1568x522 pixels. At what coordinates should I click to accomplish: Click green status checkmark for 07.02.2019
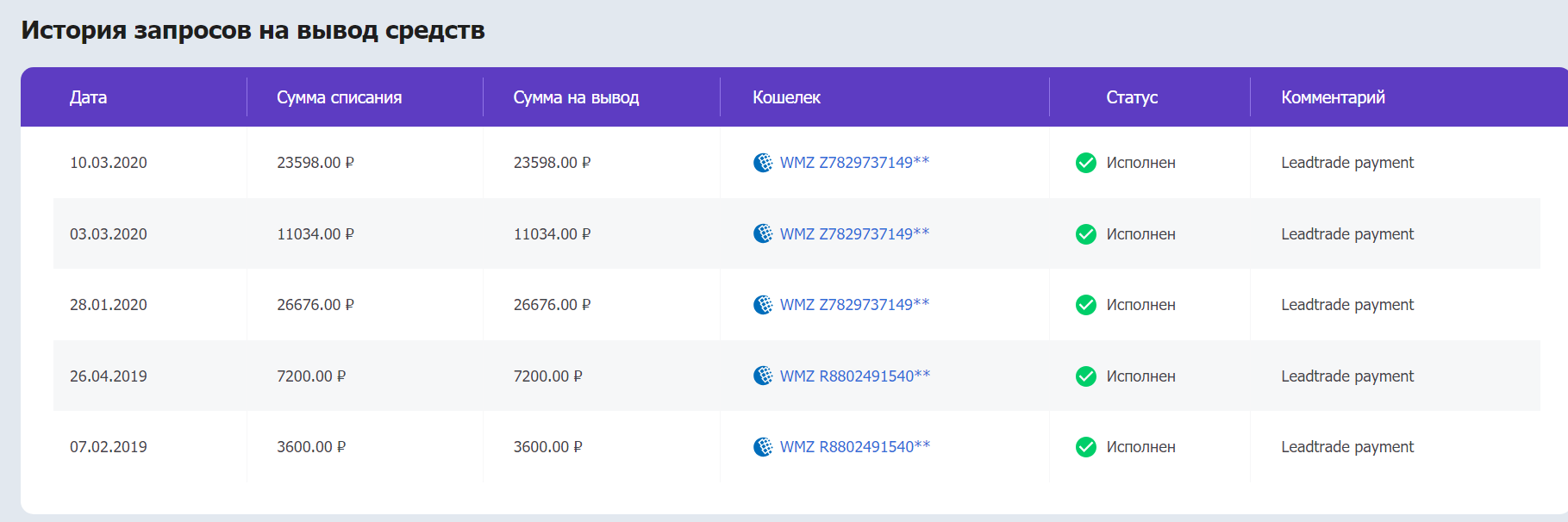coord(1086,447)
